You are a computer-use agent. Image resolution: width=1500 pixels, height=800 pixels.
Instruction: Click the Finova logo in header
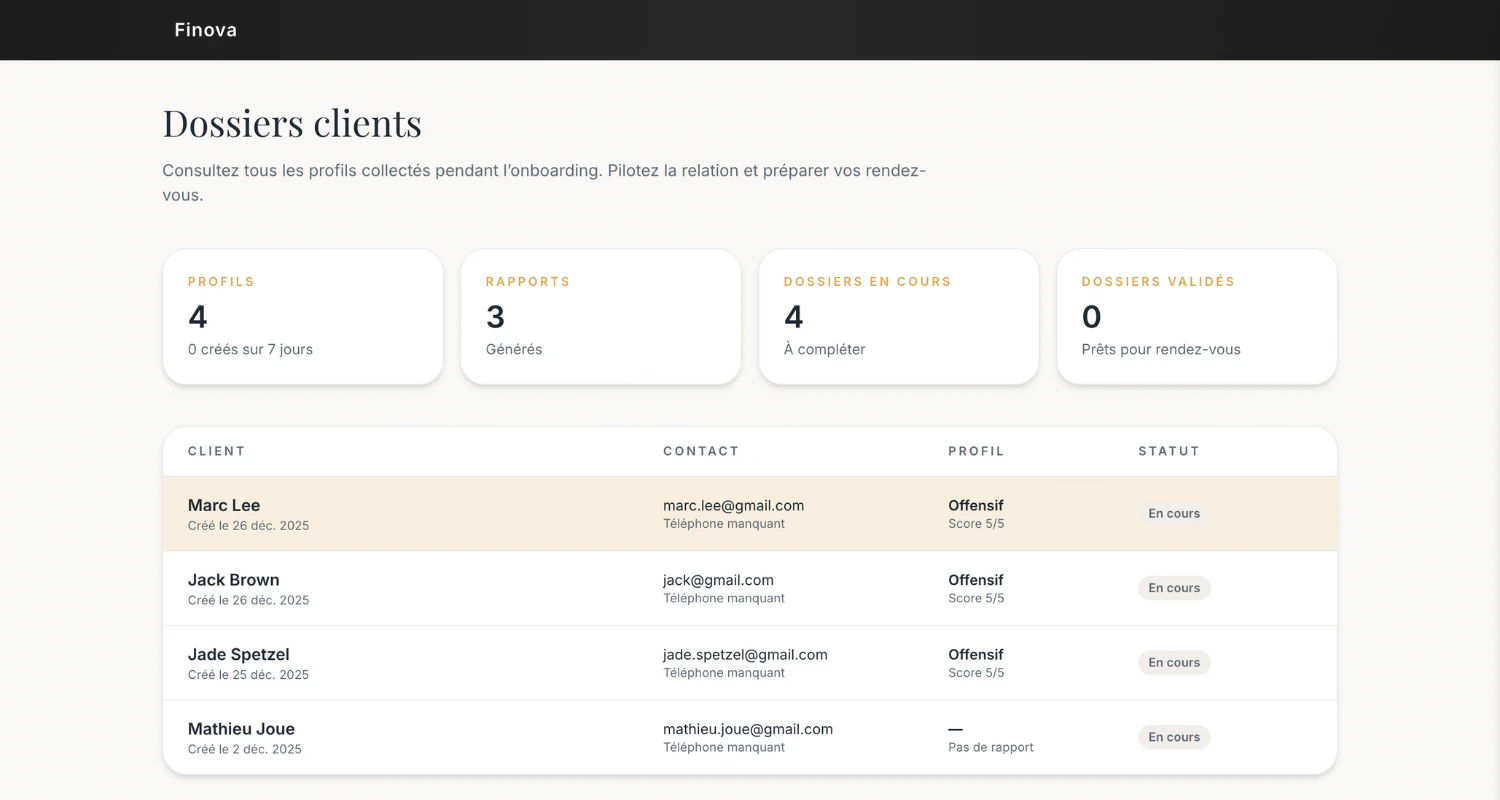tap(205, 30)
